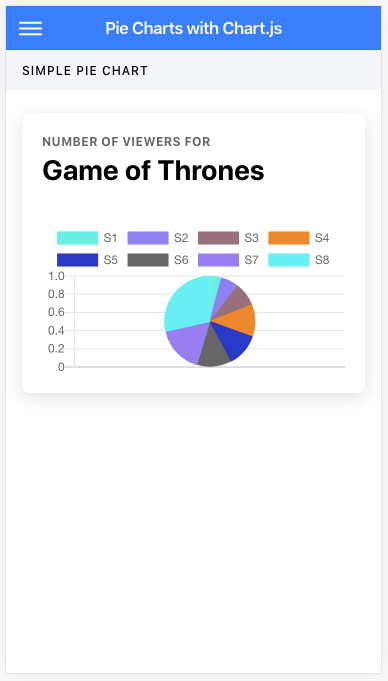The width and height of the screenshot is (388, 681).
Task: Hide season via S1 legend label
Action: click(110, 238)
